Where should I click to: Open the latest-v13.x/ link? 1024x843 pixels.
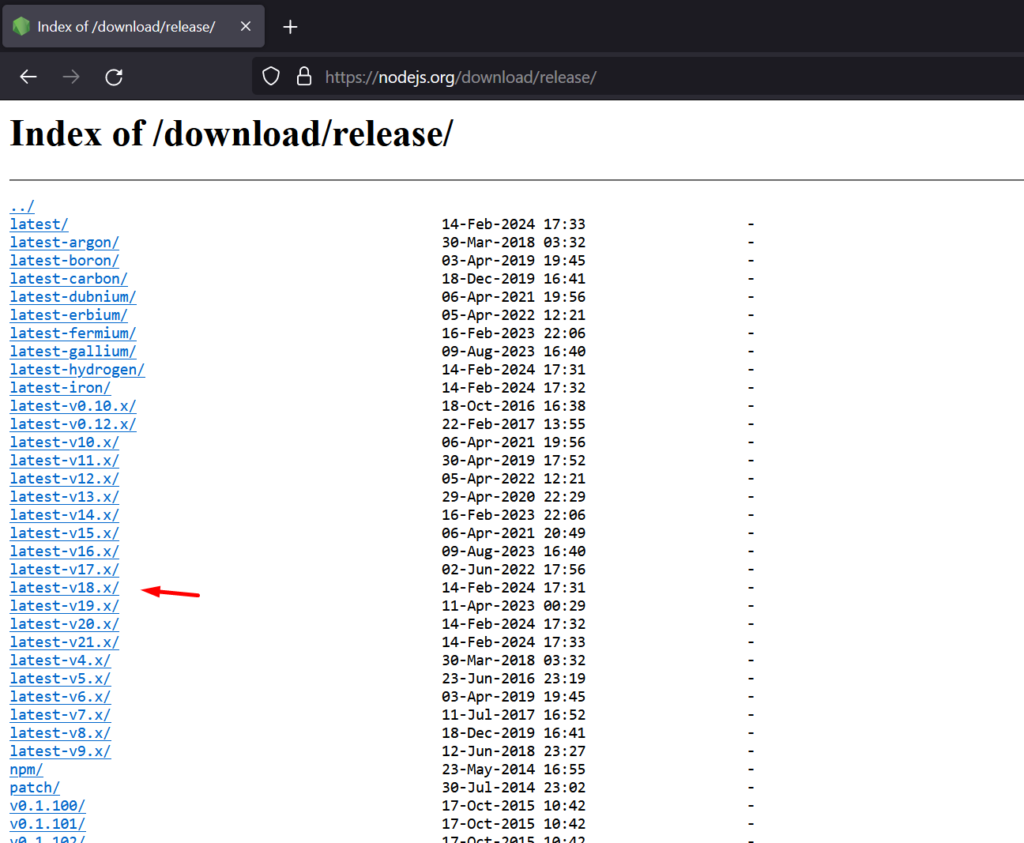click(65, 497)
